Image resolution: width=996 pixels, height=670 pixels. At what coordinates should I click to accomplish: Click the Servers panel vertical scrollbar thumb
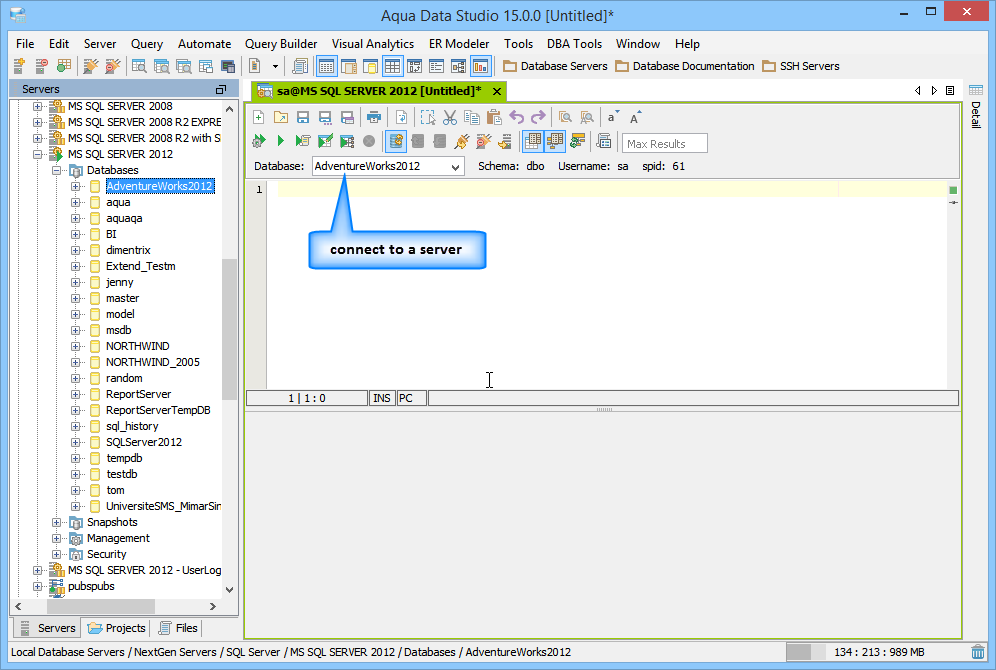click(229, 330)
